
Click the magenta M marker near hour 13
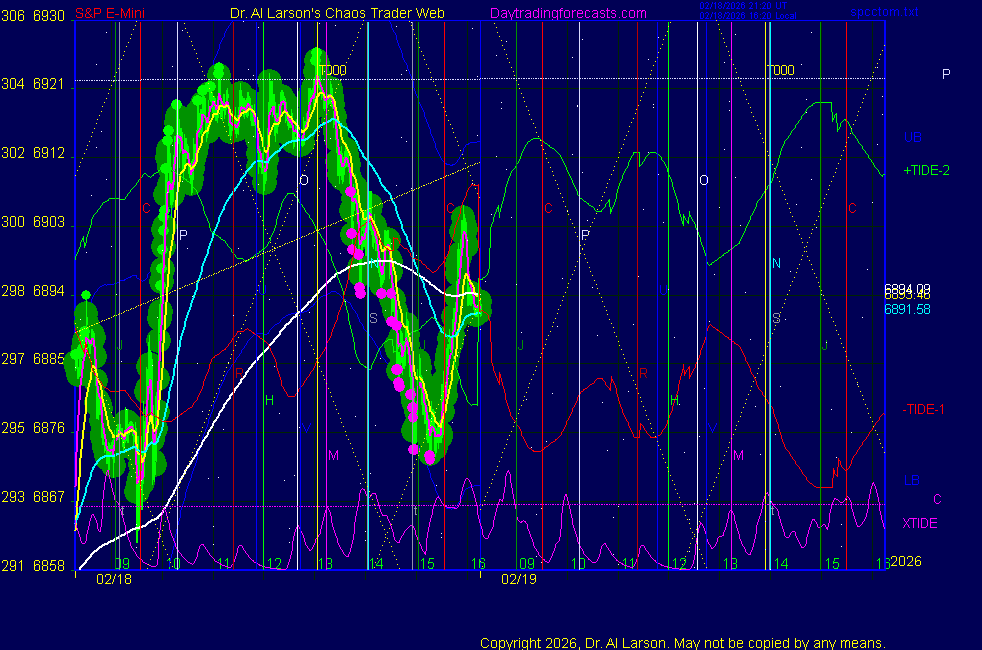(333, 455)
